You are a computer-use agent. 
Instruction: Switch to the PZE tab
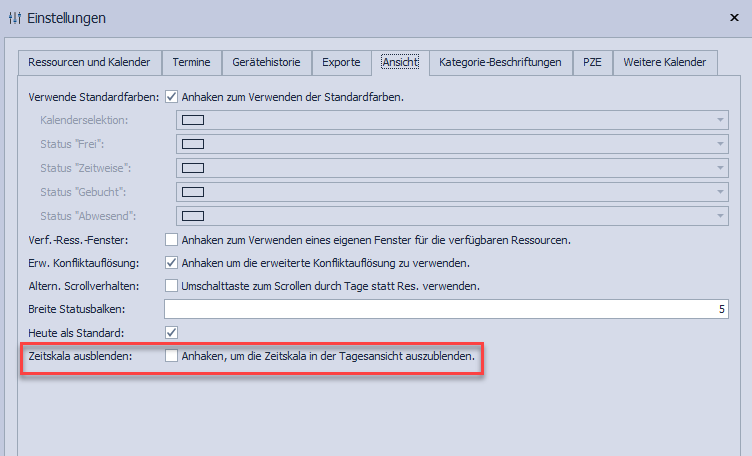coord(592,62)
